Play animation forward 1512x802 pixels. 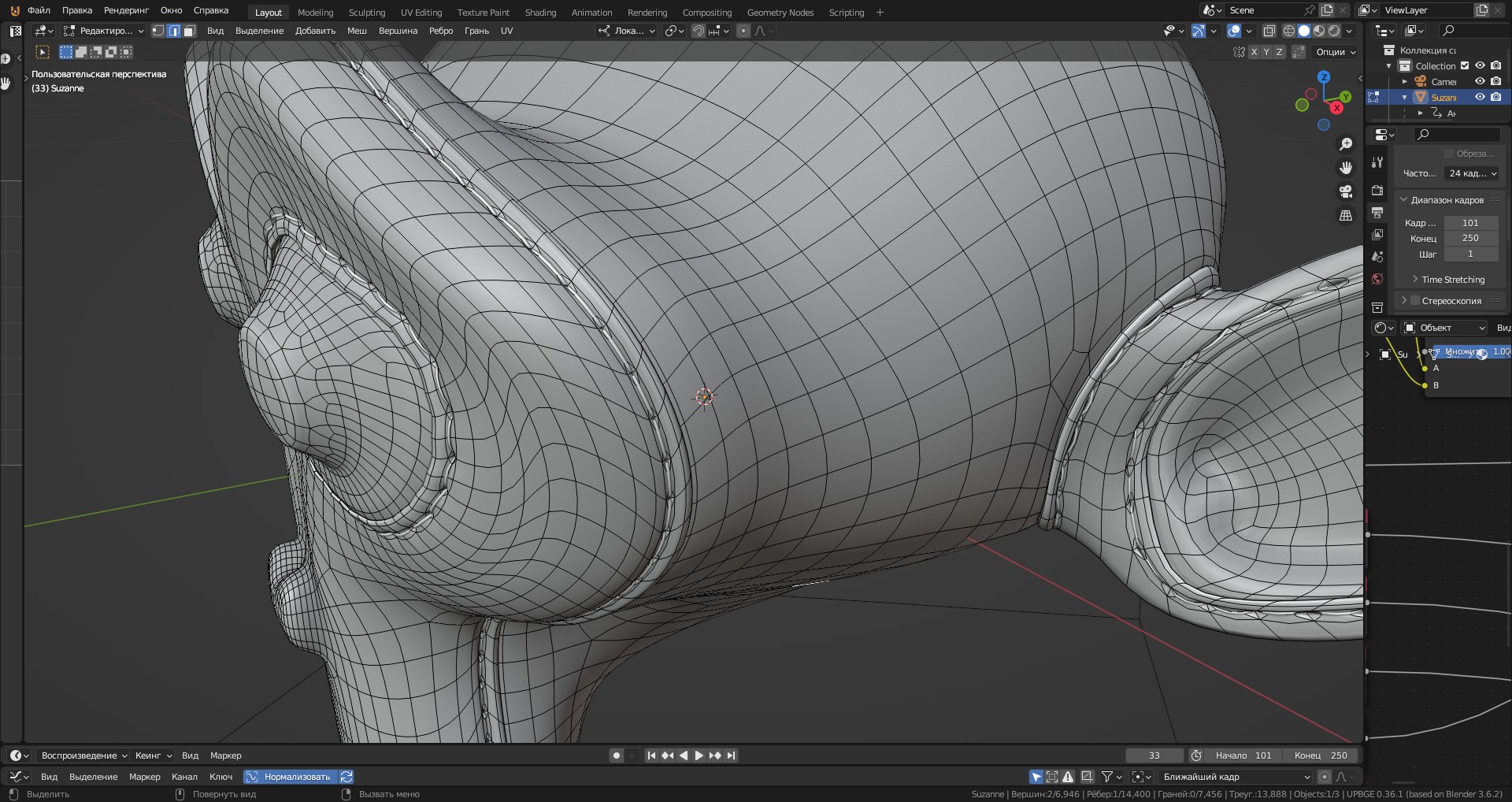699,756
